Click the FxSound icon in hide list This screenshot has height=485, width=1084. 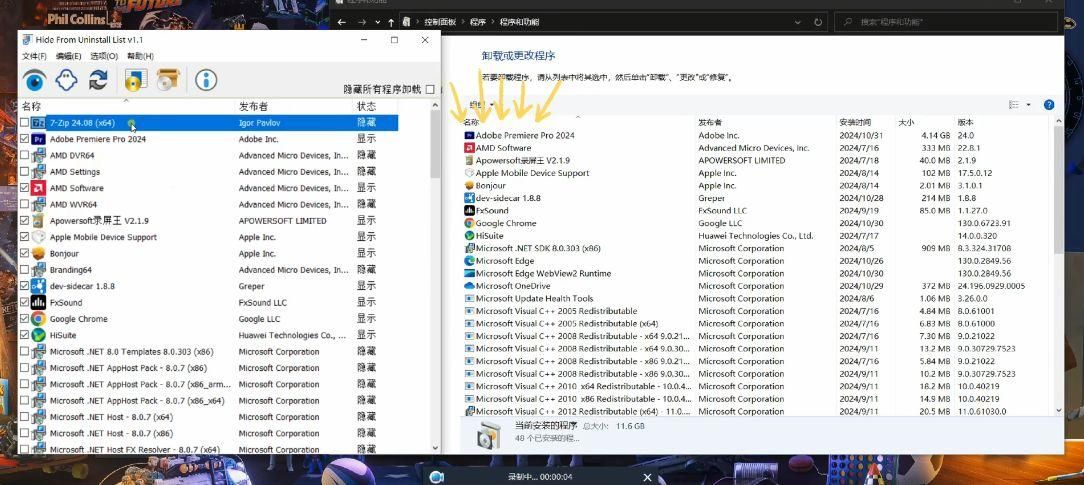tap(39, 303)
